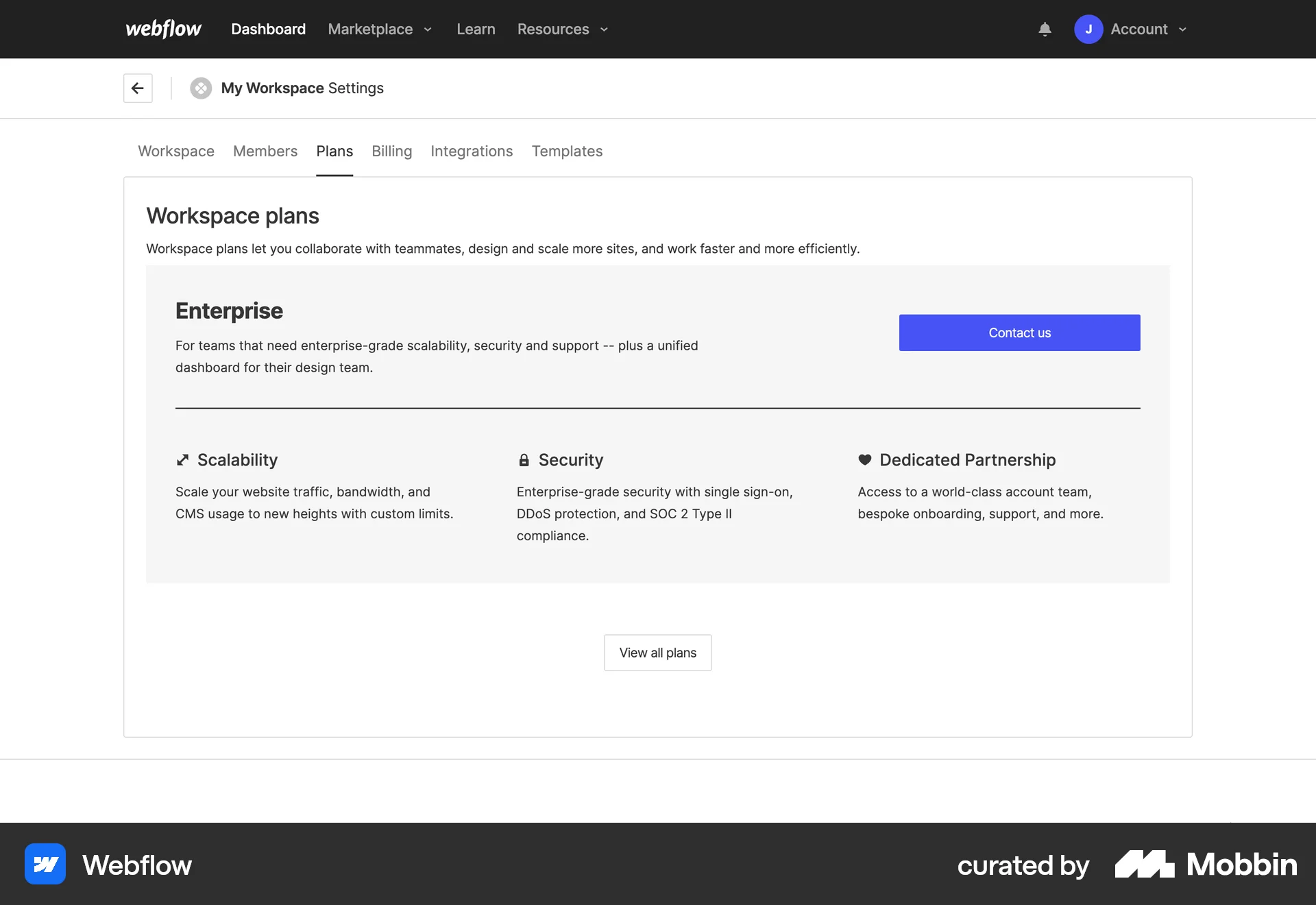Click the Scalability arrows icon
Viewport: 1316px width, 905px height.
[182, 459]
